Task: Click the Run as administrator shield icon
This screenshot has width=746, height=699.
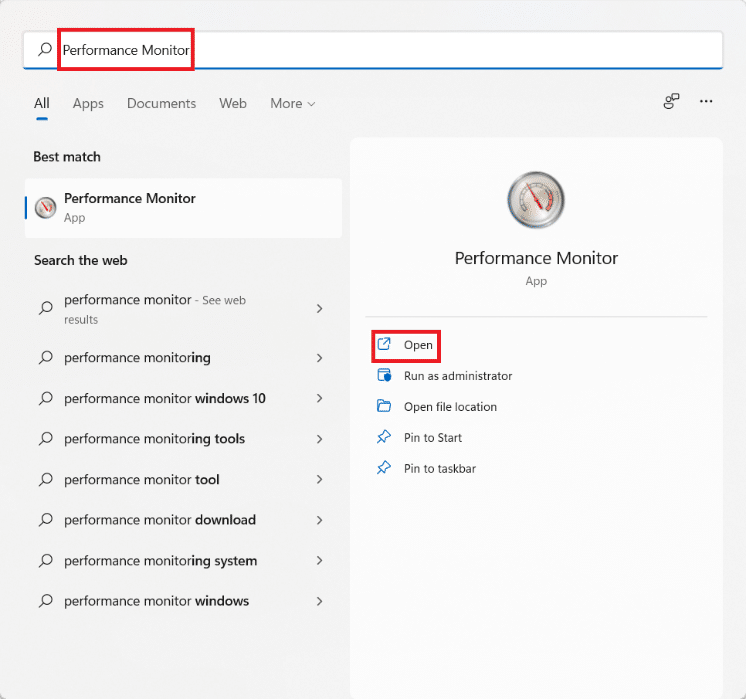Action: click(383, 376)
